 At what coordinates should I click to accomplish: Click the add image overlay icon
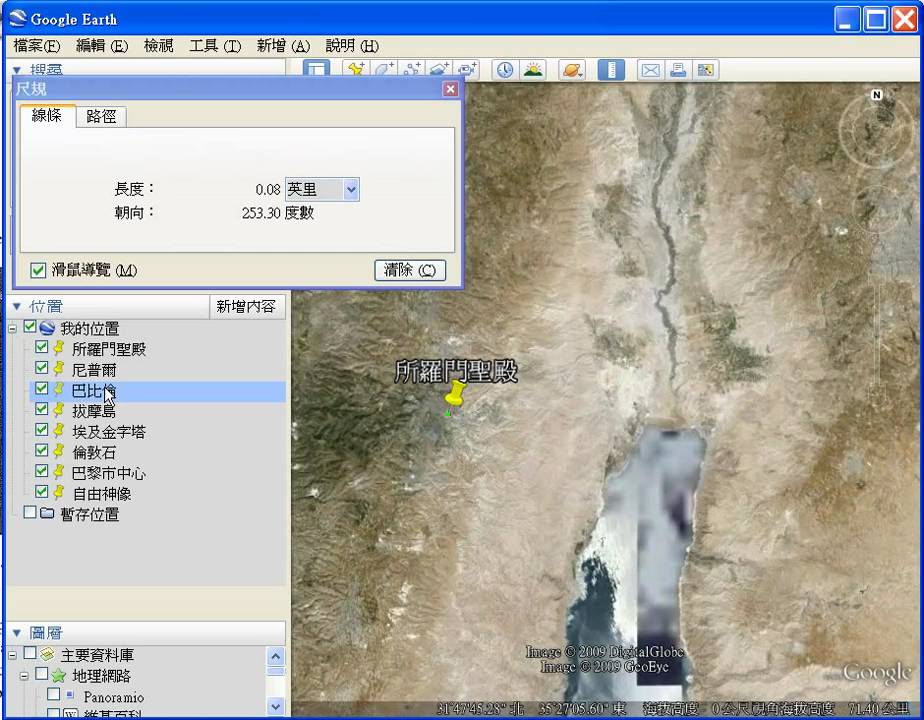click(x=439, y=70)
